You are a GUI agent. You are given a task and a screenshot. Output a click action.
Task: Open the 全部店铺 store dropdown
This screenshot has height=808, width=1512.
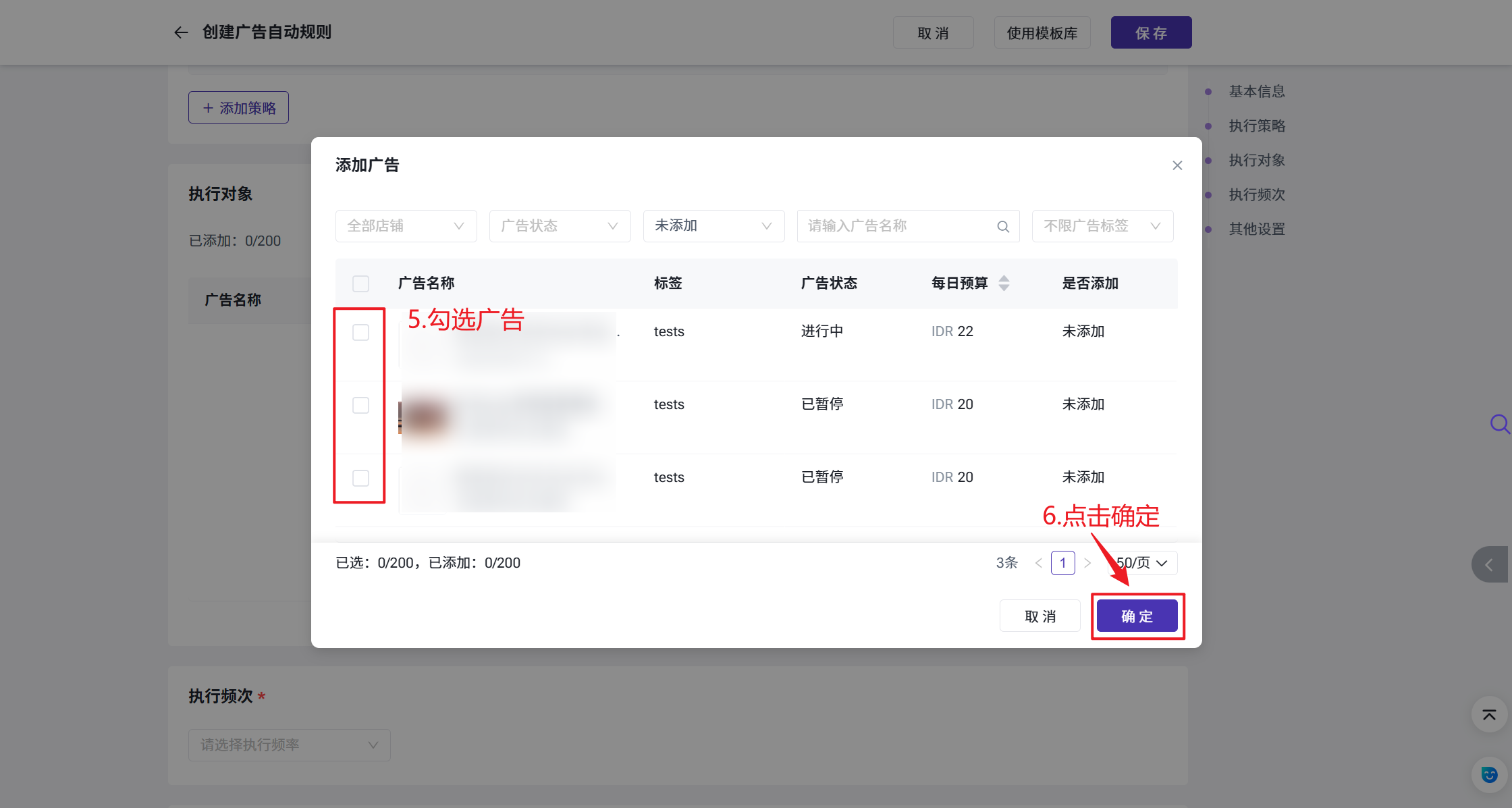406,226
